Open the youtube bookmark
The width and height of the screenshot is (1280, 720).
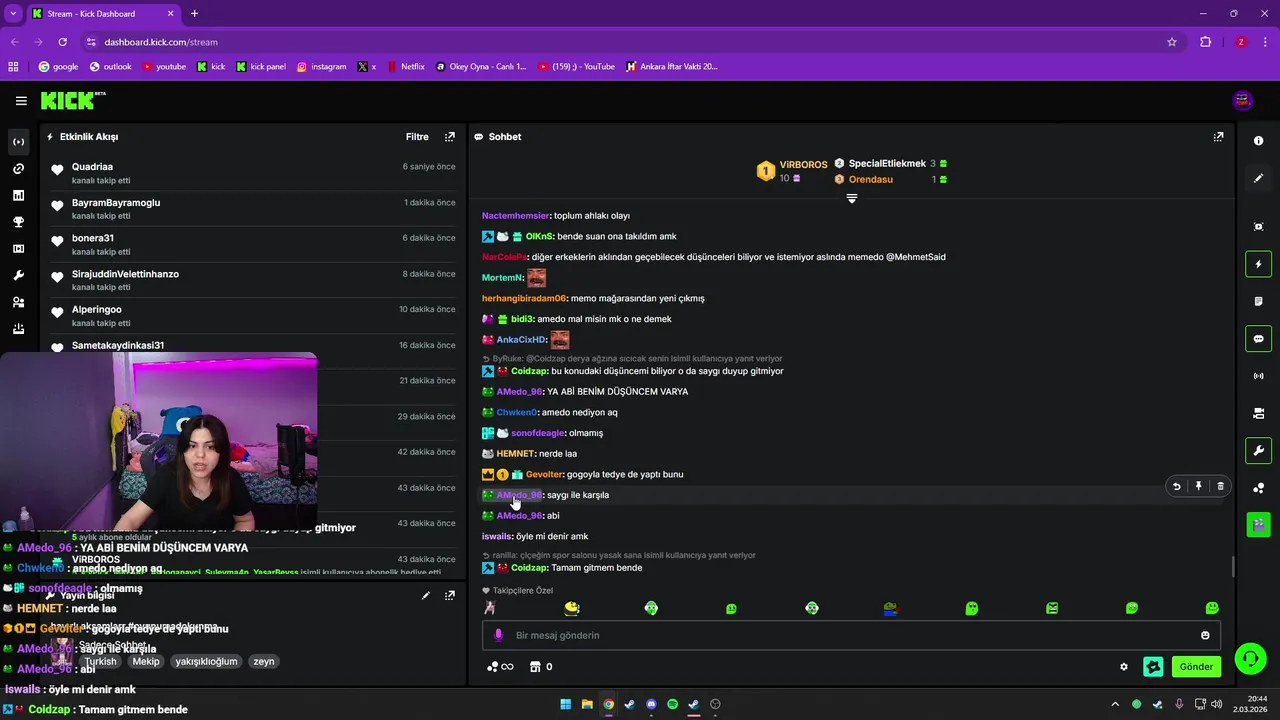164,67
